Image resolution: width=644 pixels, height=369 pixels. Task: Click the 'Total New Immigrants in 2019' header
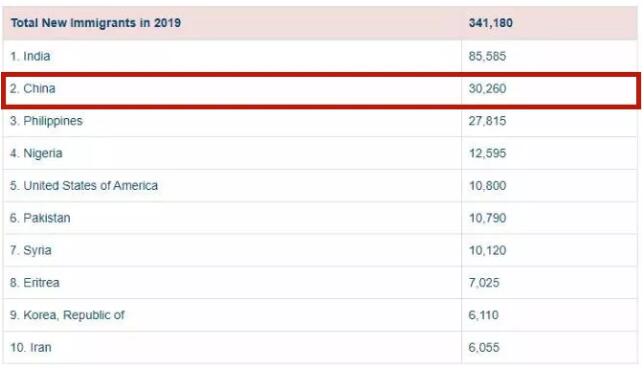click(x=96, y=23)
